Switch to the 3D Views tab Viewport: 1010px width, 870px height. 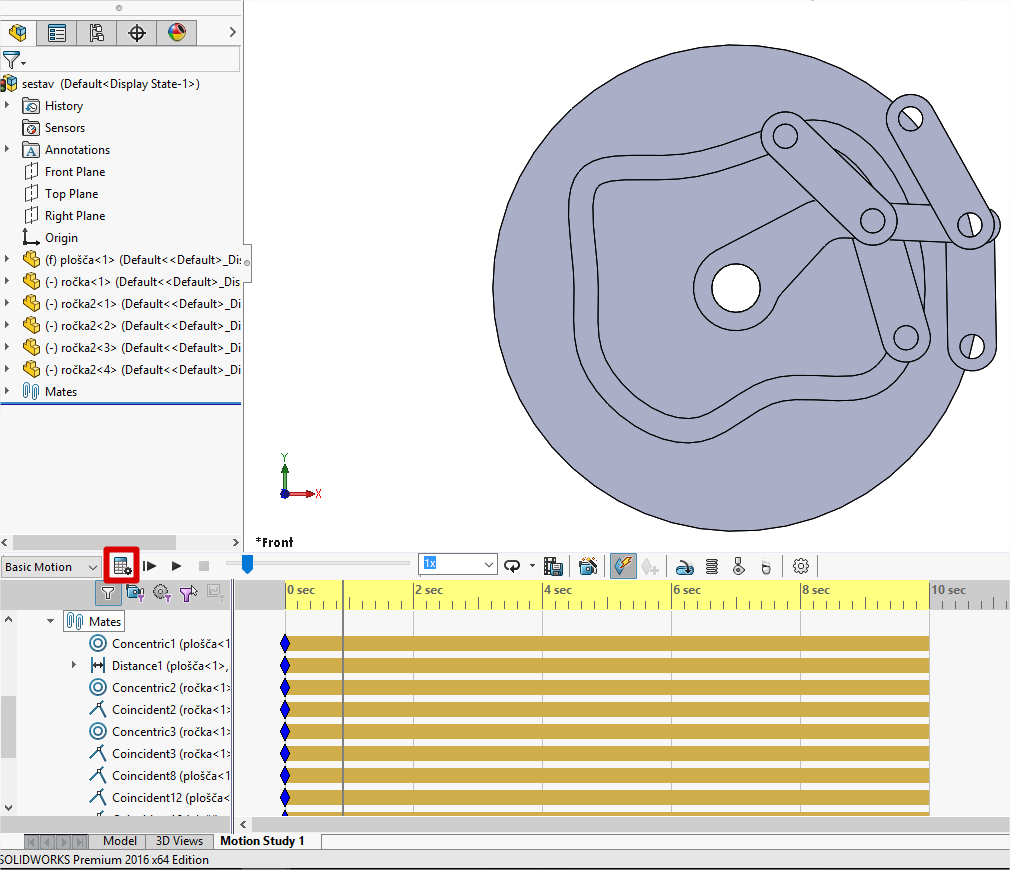point(179,841)
